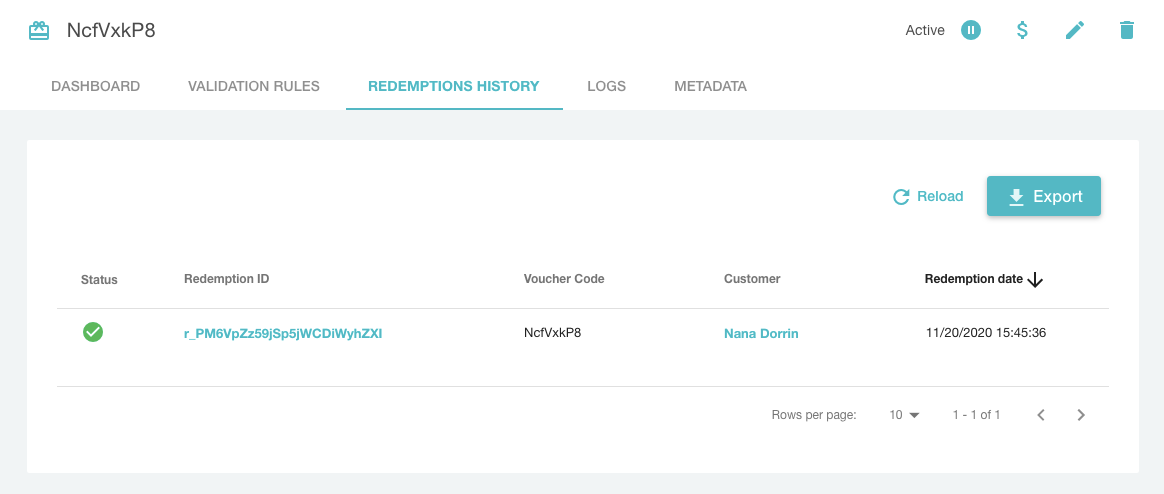Delete the voucher with the trash icon

(1126, 30)
